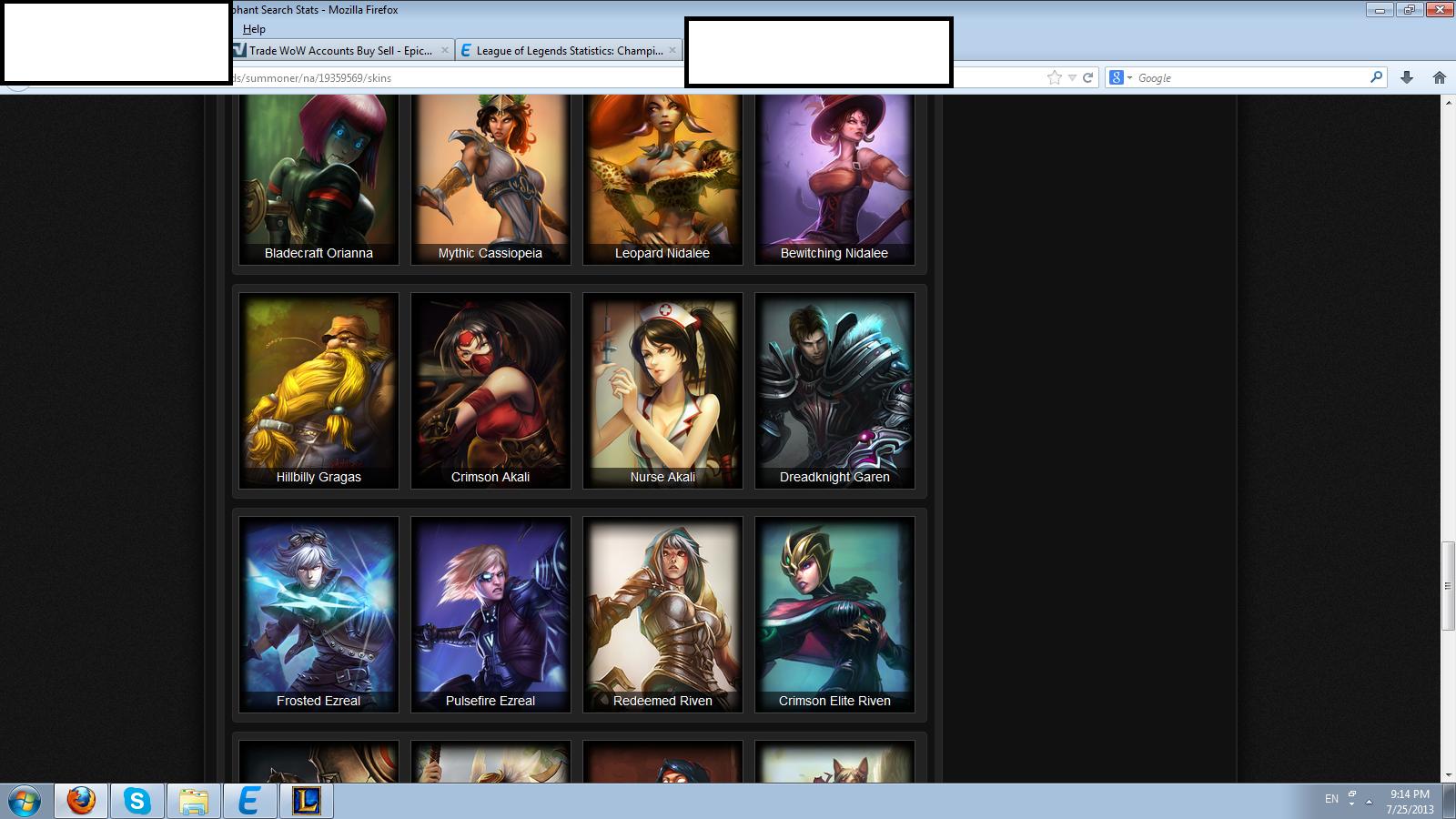Open the Mythic Cassiopeia skin thumbnail
Viewport: 1456px width, 819px height.
pyautogui.click(x=490, y=180)
